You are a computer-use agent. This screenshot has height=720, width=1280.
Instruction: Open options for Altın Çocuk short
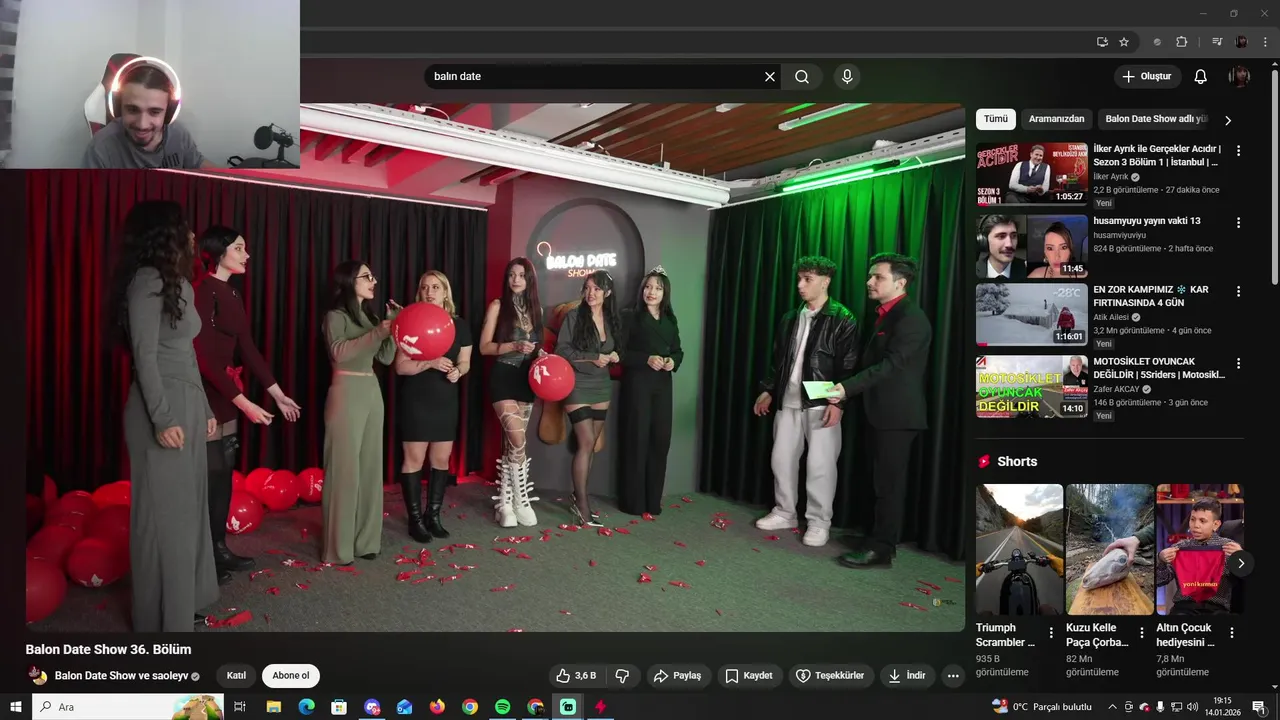(1232, 633)
